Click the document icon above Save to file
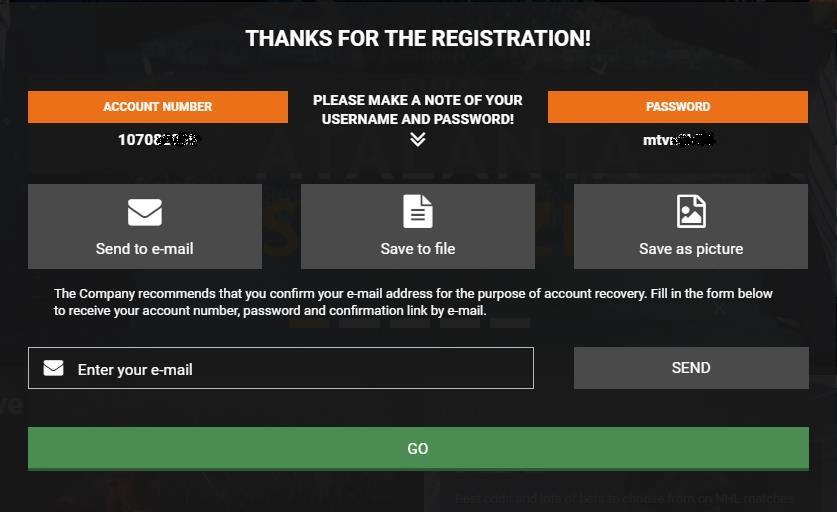 pos(417,211)
